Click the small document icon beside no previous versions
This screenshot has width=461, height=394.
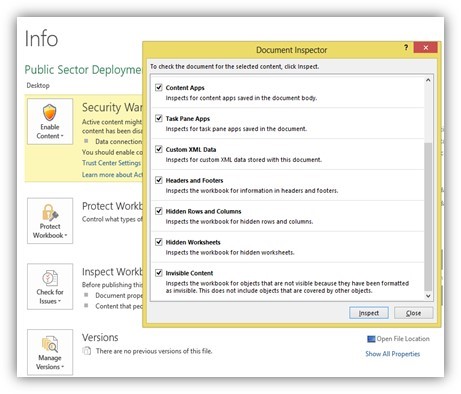(x=87, y=351)
